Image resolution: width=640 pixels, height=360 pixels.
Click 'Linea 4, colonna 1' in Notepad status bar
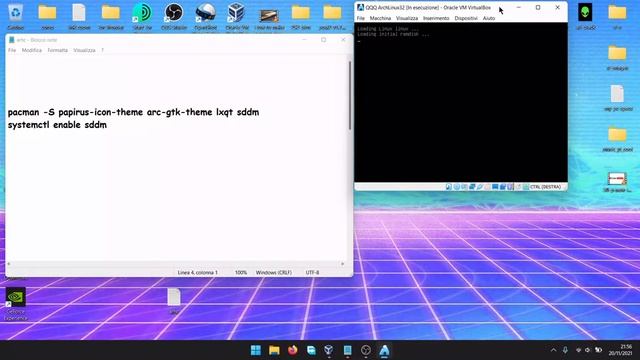tap(198, 272)
